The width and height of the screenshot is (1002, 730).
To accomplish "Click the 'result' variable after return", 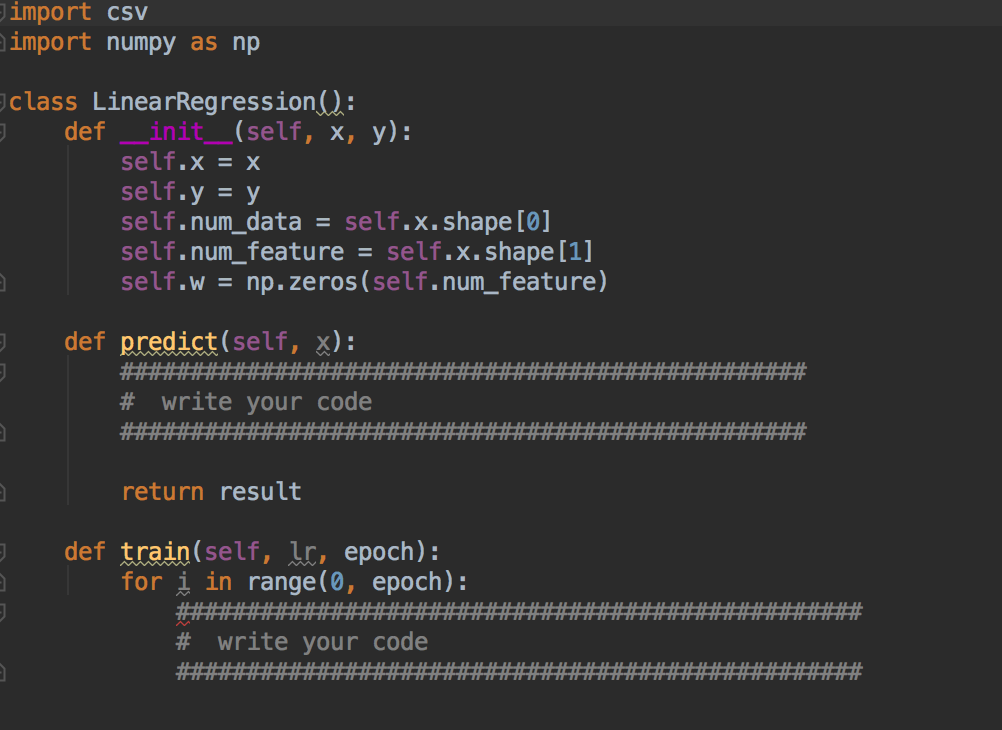I will pos(260,492).
